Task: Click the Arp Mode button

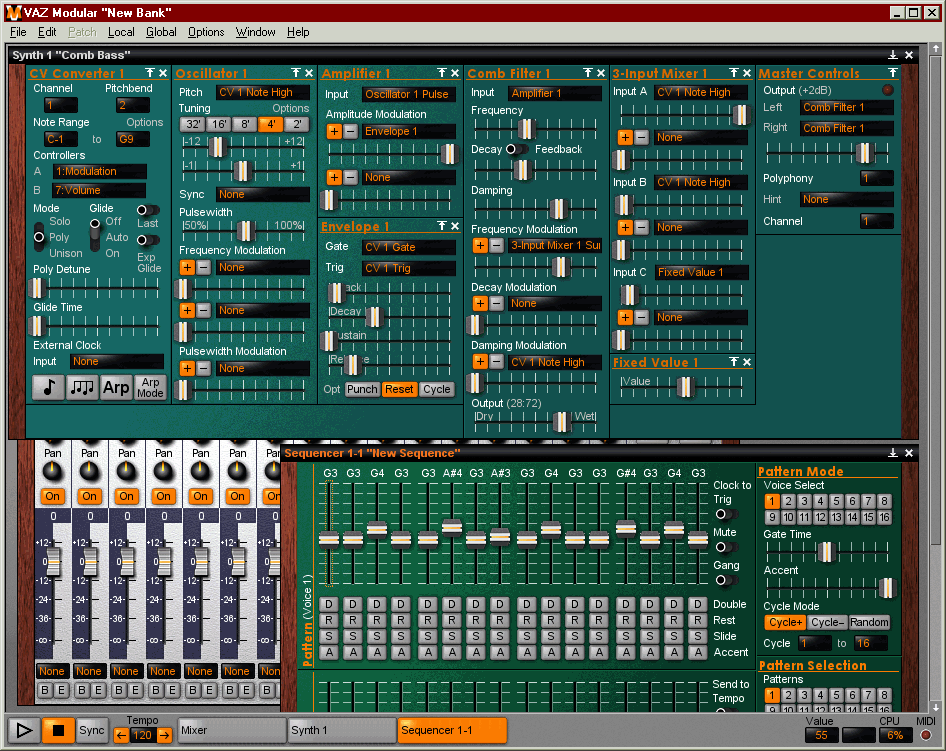Action: point(150,387)
